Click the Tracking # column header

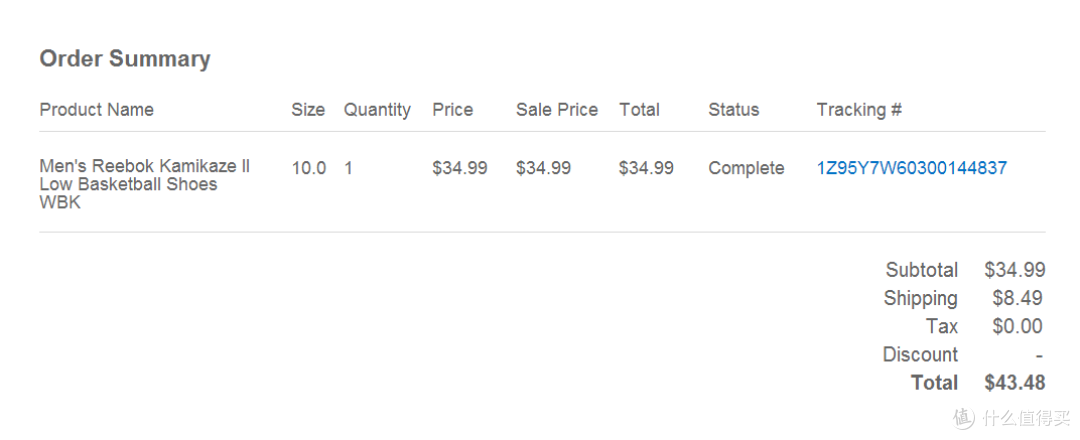(859, 109)
